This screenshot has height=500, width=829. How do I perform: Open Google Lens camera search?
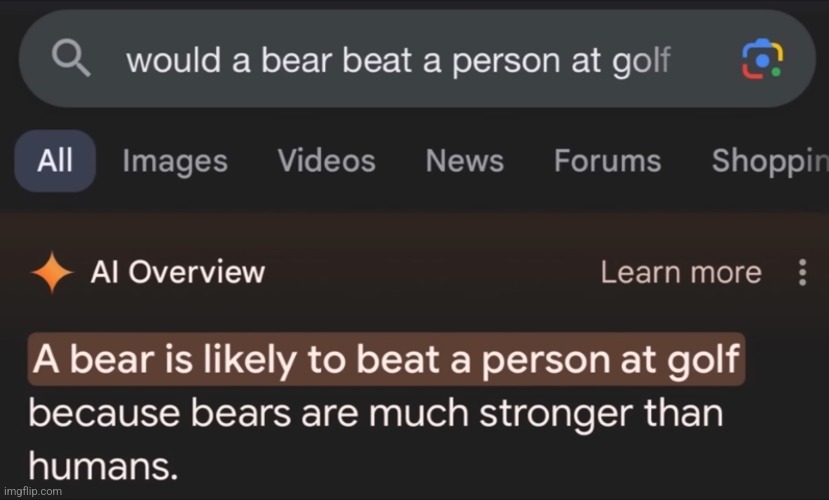point(761,61)
